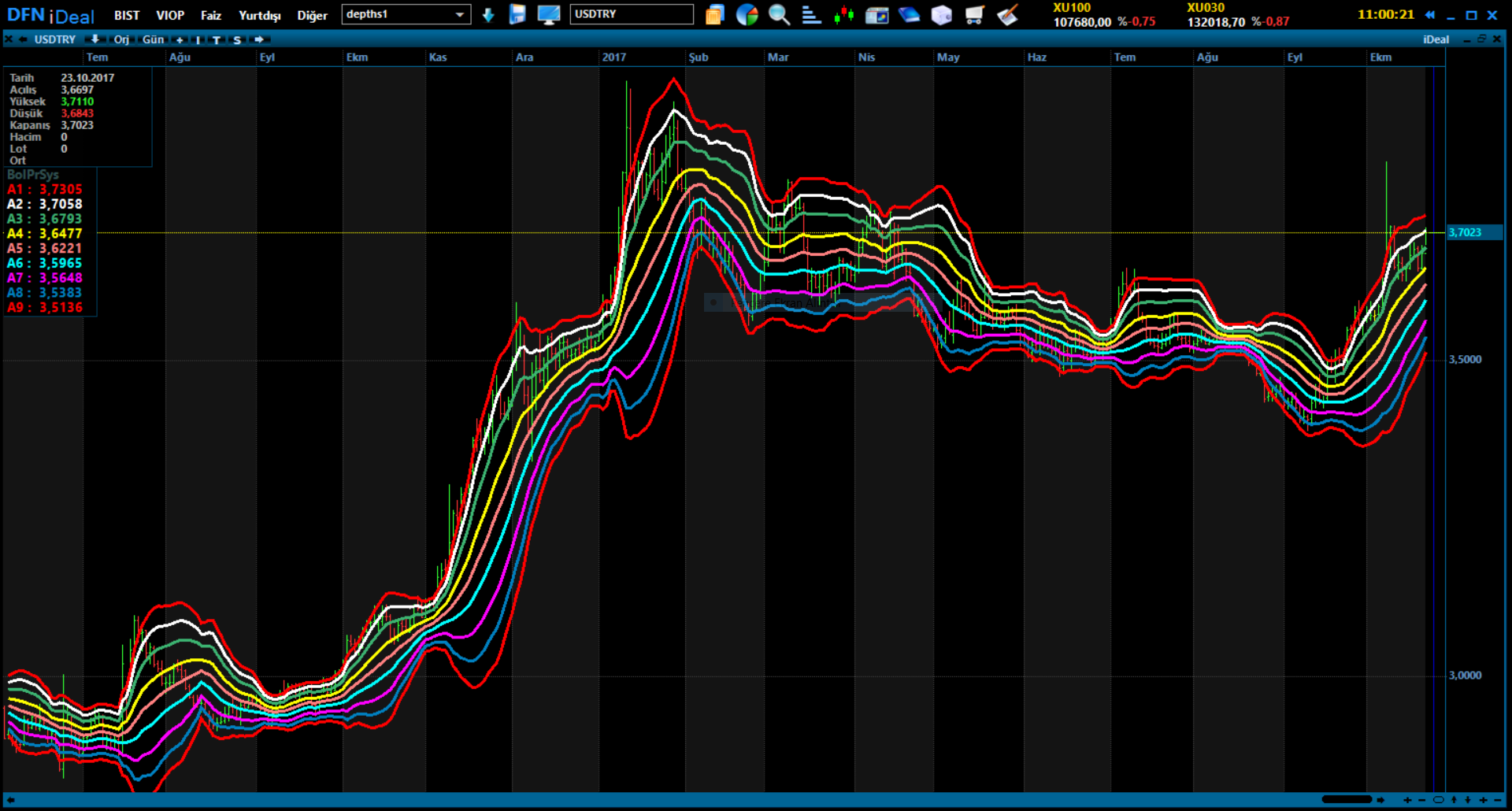Image resolution: width=1512 pixels, height=811 pixels.
Task: Click the XU030 index ticker
Action: [x=1238, y=15]
